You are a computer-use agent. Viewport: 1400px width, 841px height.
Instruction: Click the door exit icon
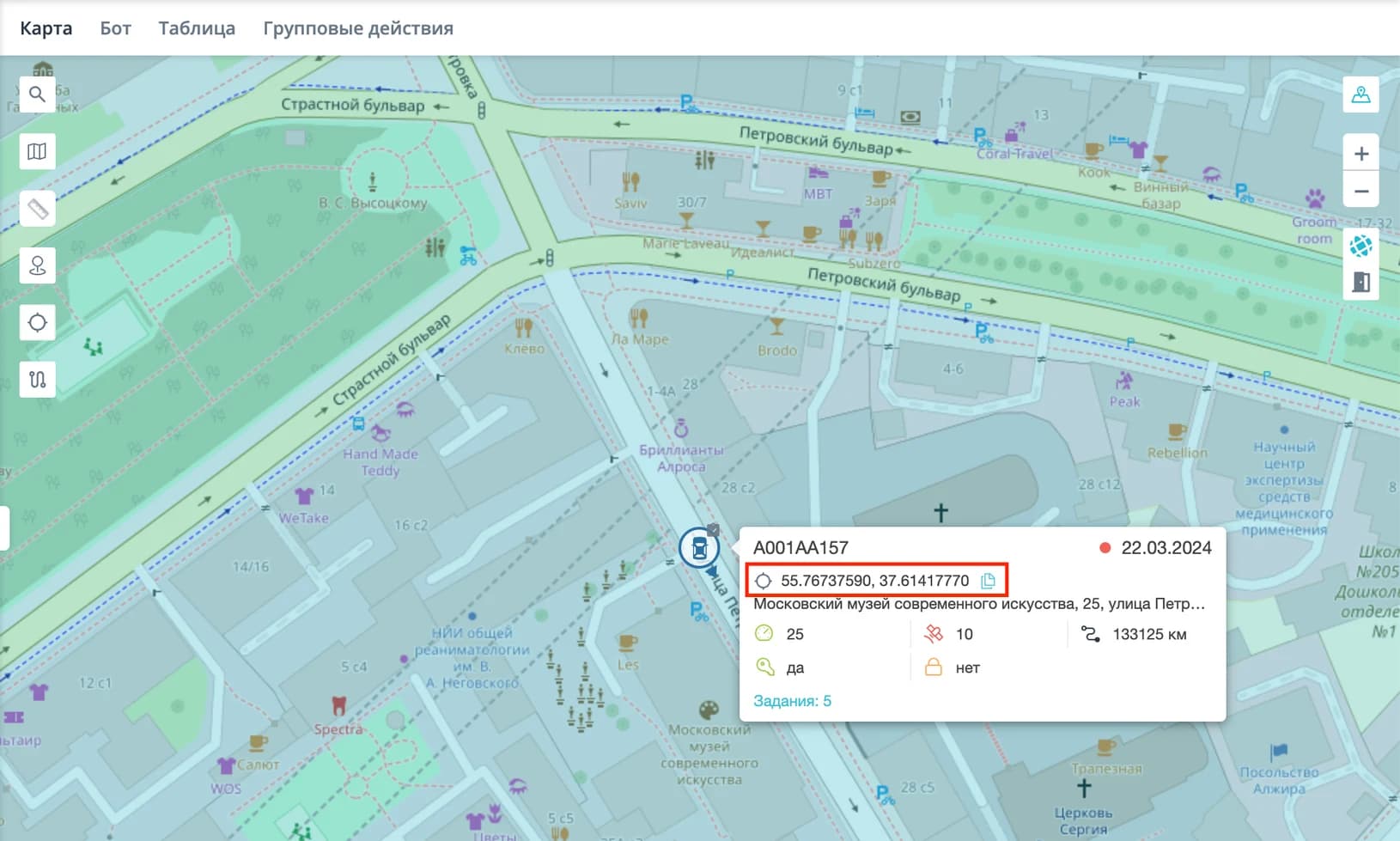[x=1360, y=282]
